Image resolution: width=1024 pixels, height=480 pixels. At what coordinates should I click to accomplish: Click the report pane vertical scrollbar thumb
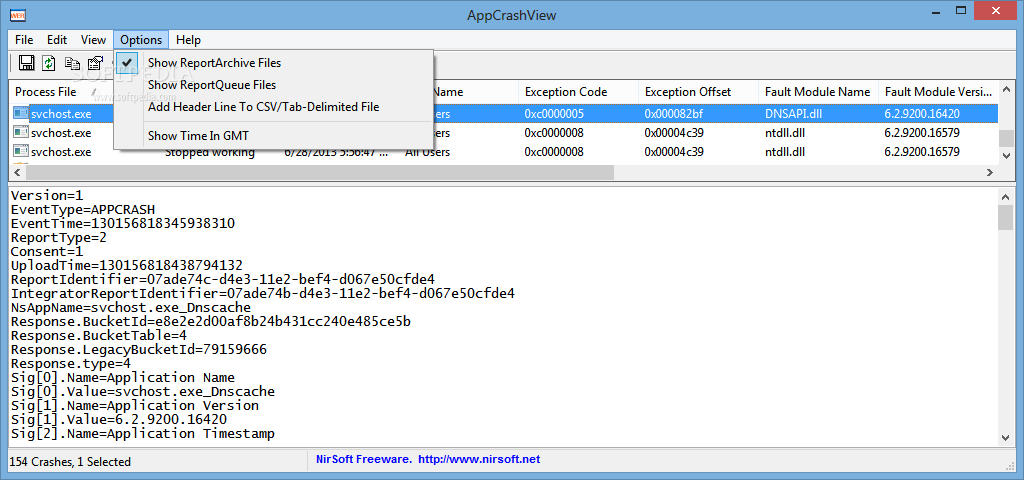point(1006,217)
